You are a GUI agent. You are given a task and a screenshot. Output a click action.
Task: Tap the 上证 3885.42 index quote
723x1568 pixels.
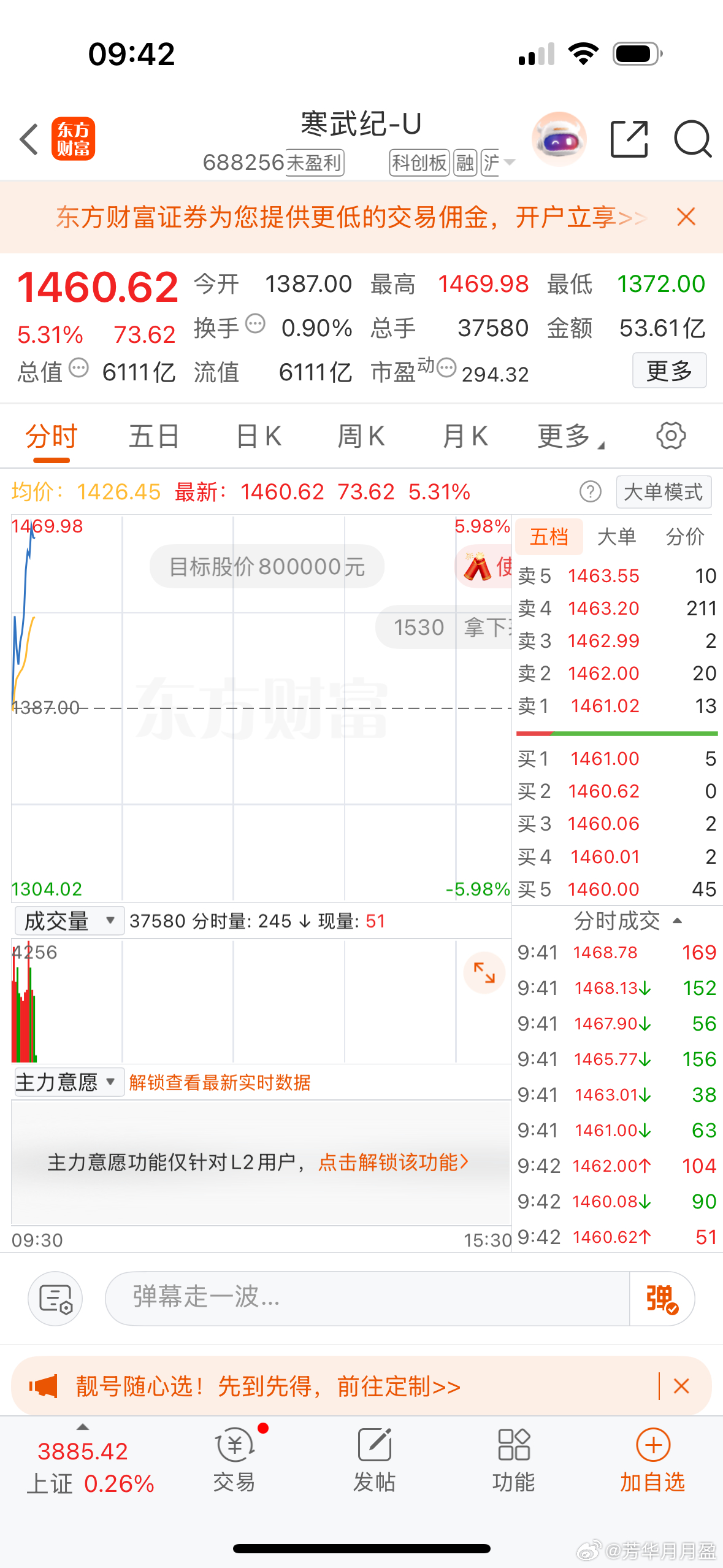tap(90, 1467)
